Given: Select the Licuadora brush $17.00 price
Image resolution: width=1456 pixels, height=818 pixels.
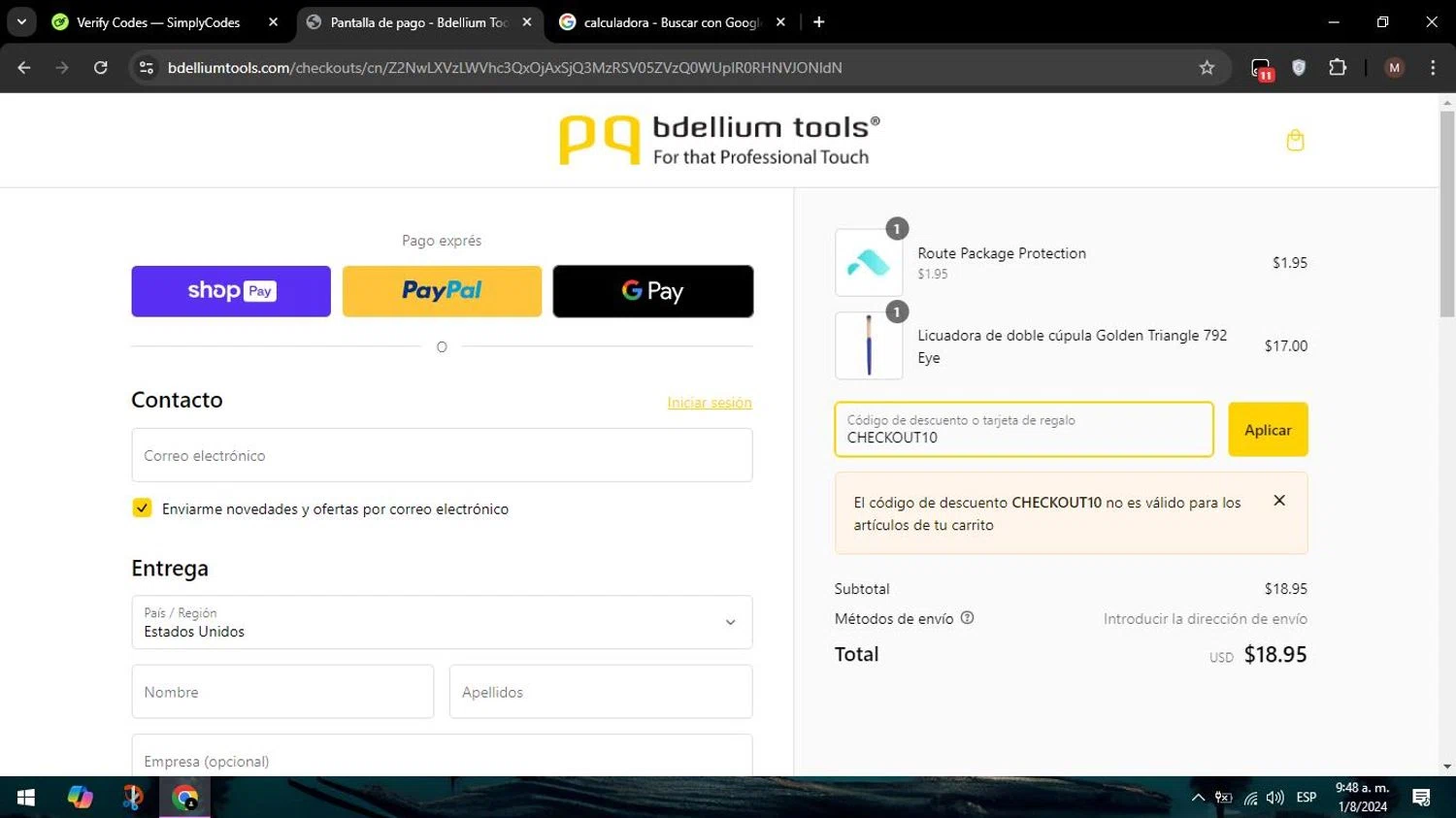Looking at the screenshot, I should point(1286,345).
